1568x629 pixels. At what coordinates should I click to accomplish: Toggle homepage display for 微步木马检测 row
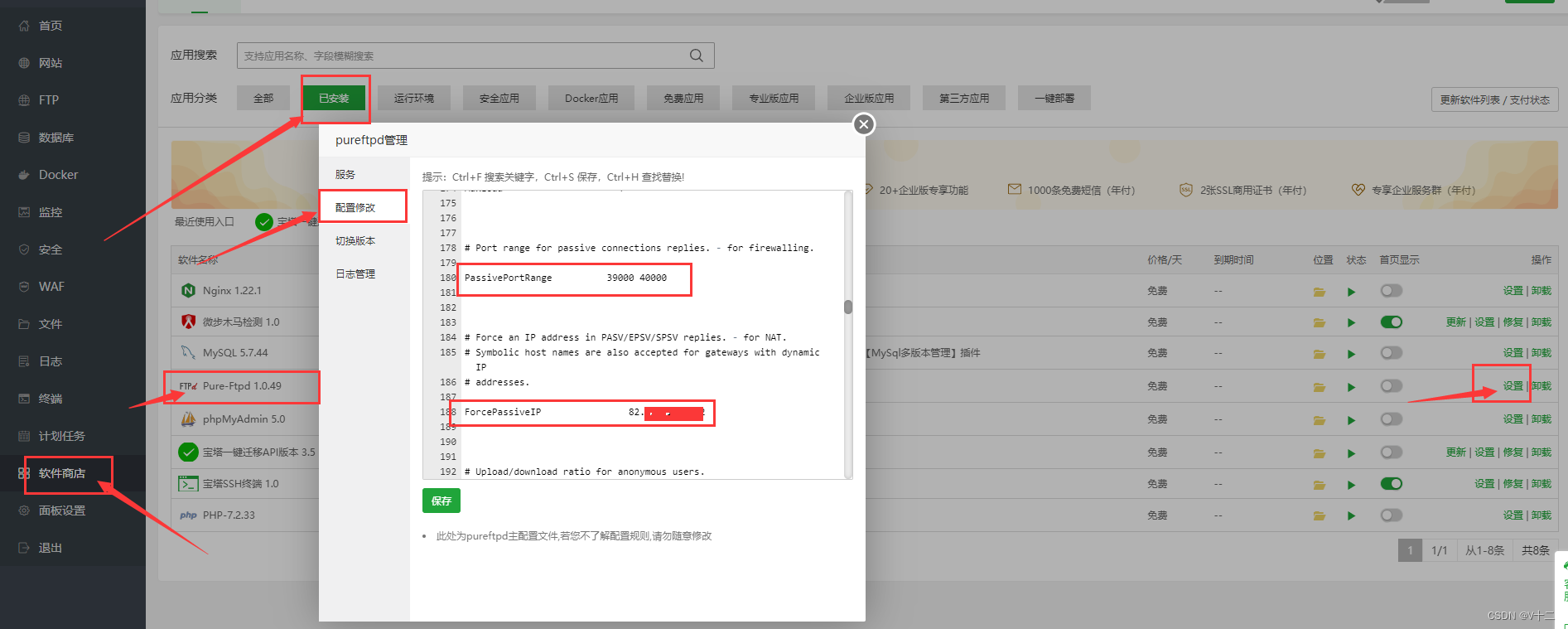(1392, 322)
